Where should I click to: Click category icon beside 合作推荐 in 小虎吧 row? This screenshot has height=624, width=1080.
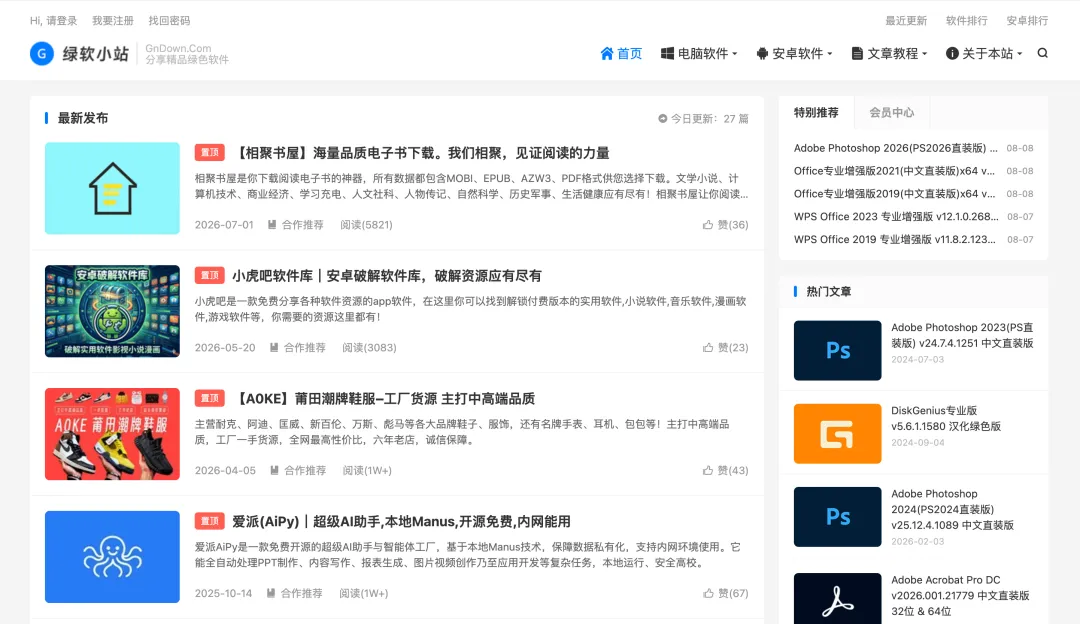[x=273, y=347]
